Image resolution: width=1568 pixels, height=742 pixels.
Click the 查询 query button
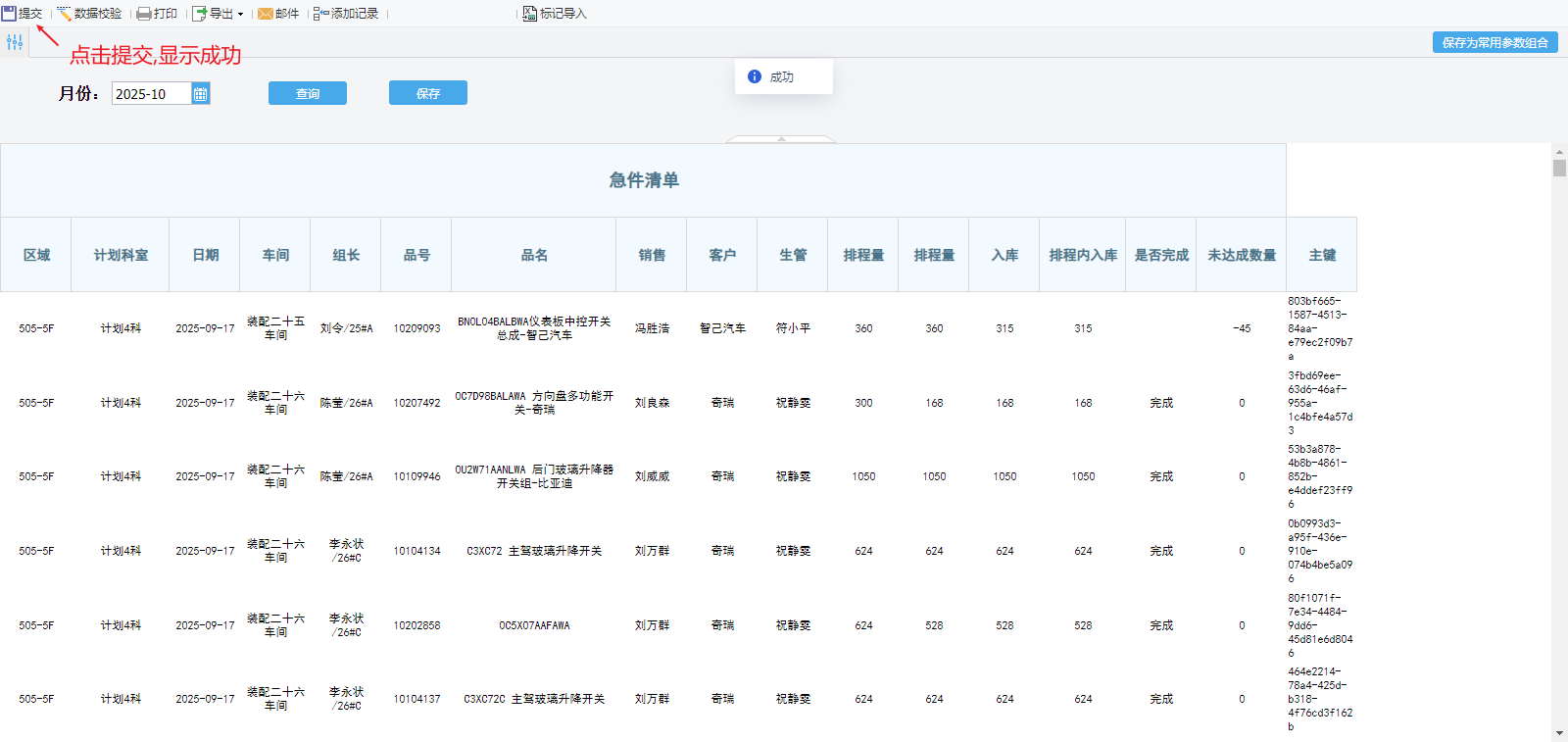[x=308, y=93]
